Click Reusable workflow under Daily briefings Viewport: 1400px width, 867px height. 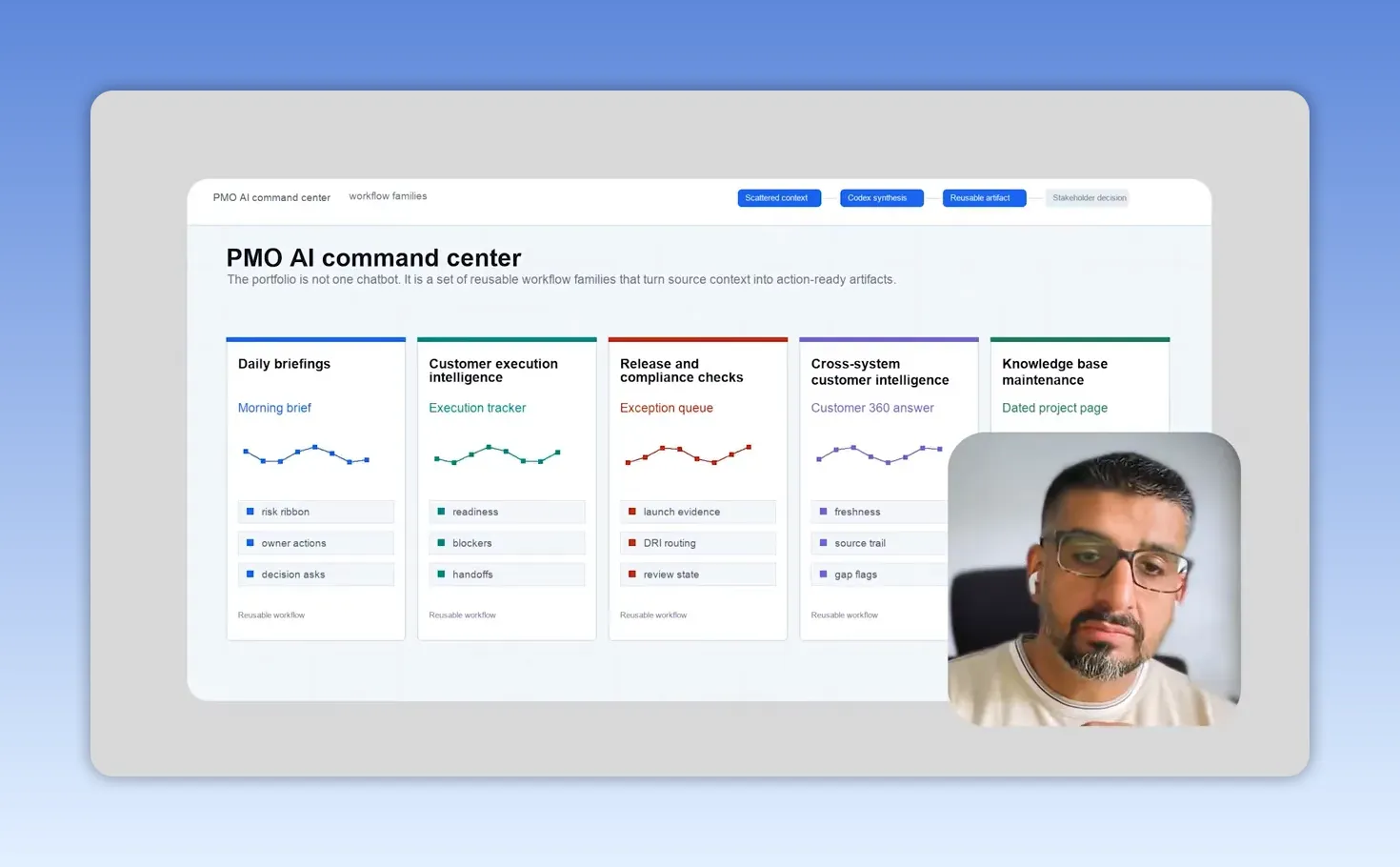pos(271,615)
